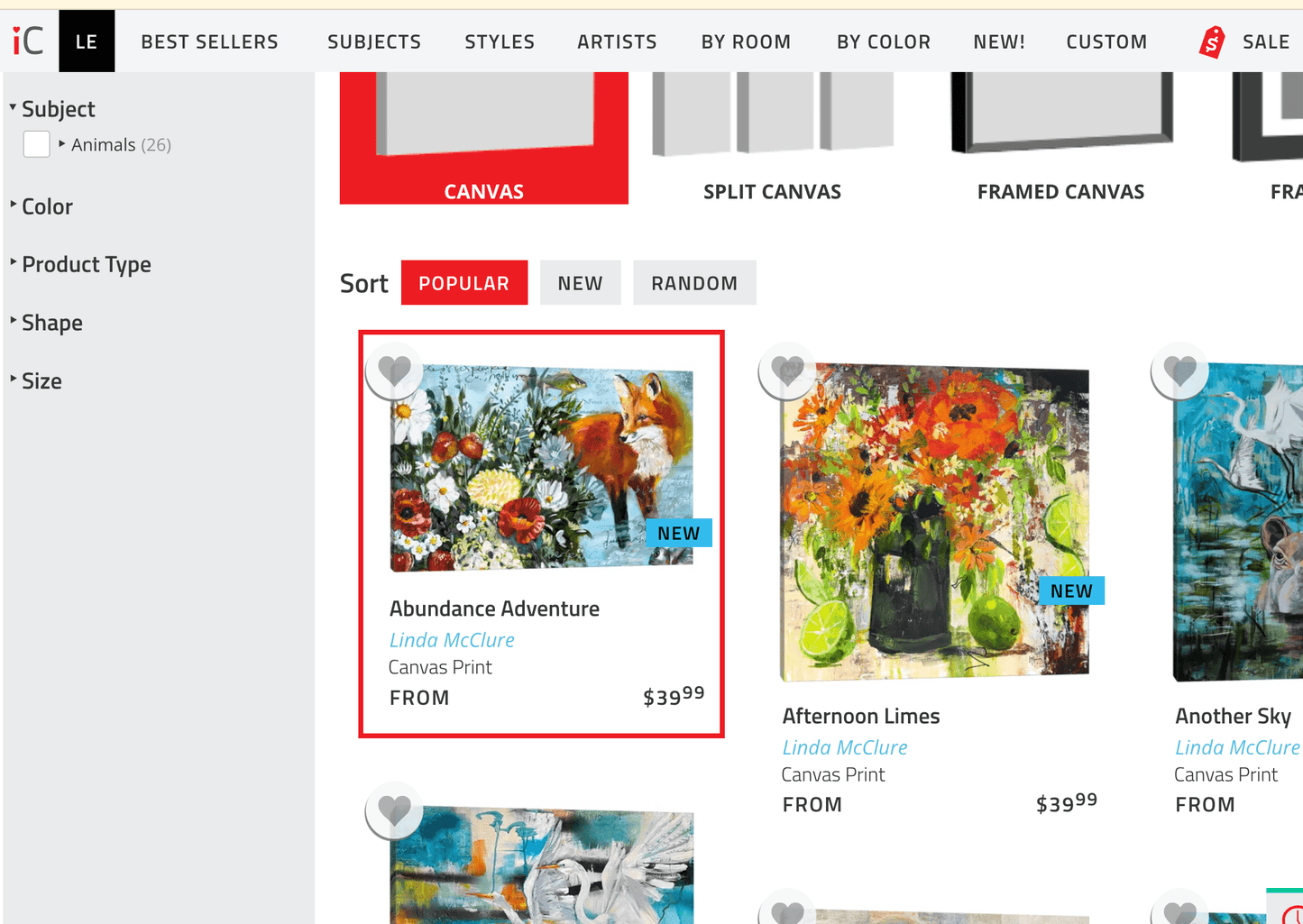Favorite Abundance Adventure with its heart icon
Viewport: 1303px width, 924px height.
[394, 371]
